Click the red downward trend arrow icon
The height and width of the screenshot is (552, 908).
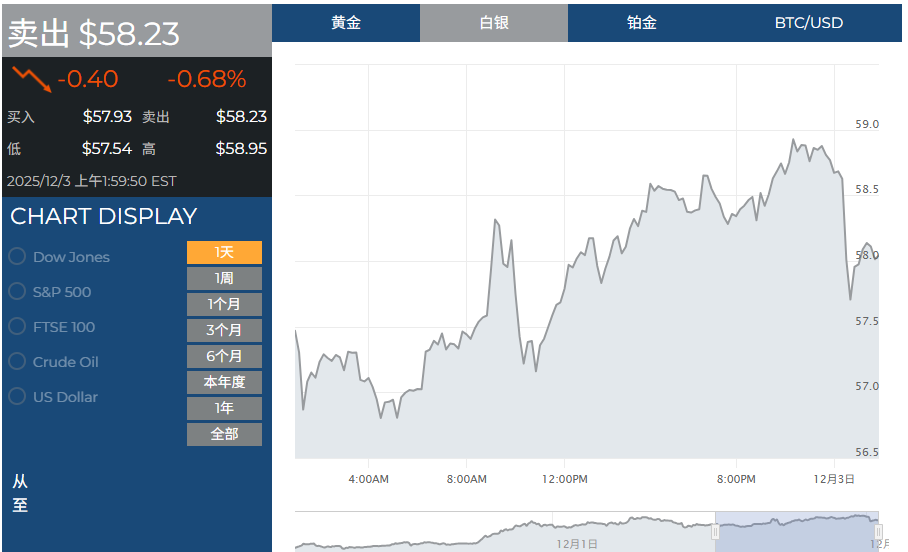(30, 78)
